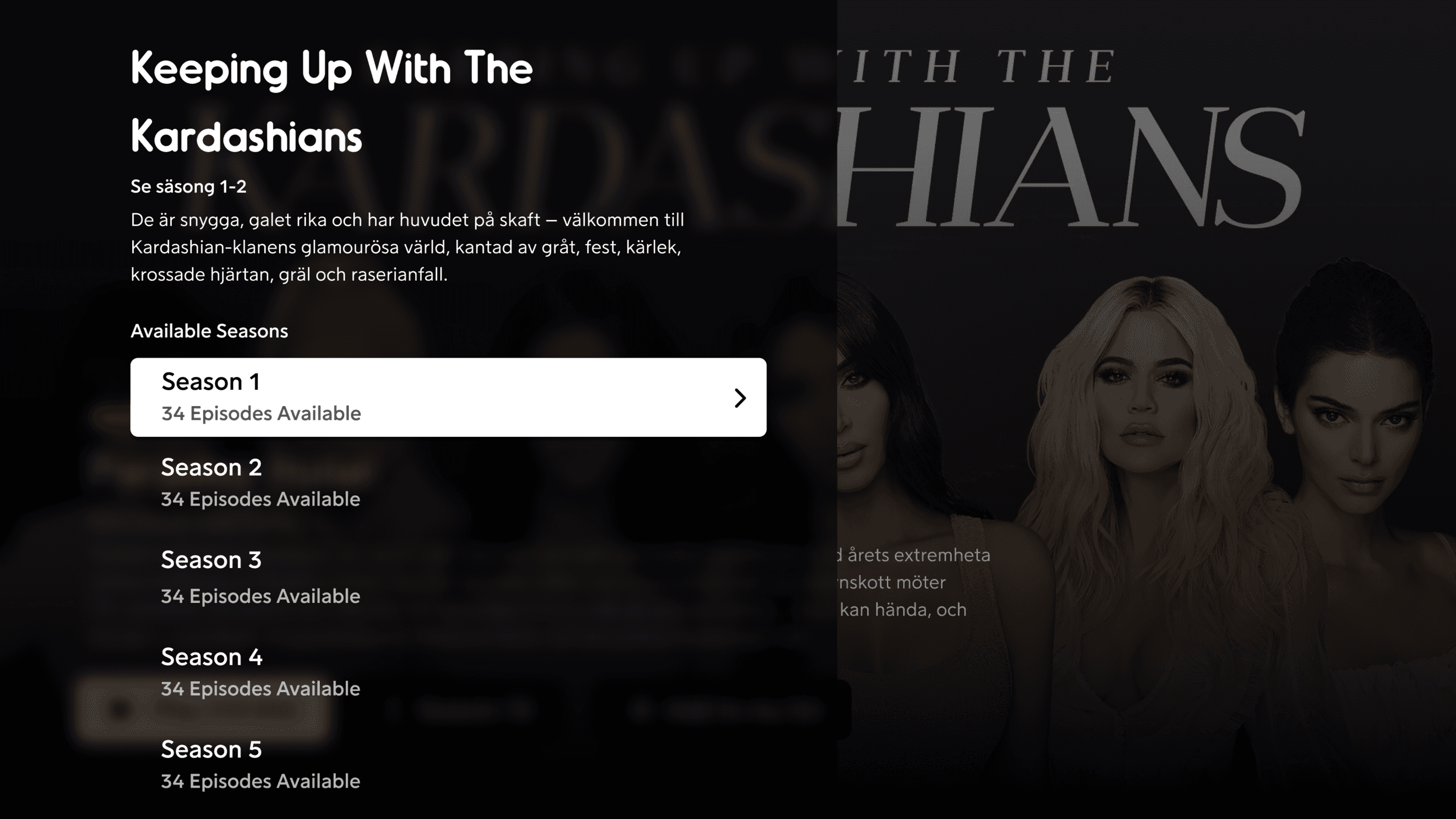
Task: Click the Available Seasons heading
Action: [x=209, y=331]
